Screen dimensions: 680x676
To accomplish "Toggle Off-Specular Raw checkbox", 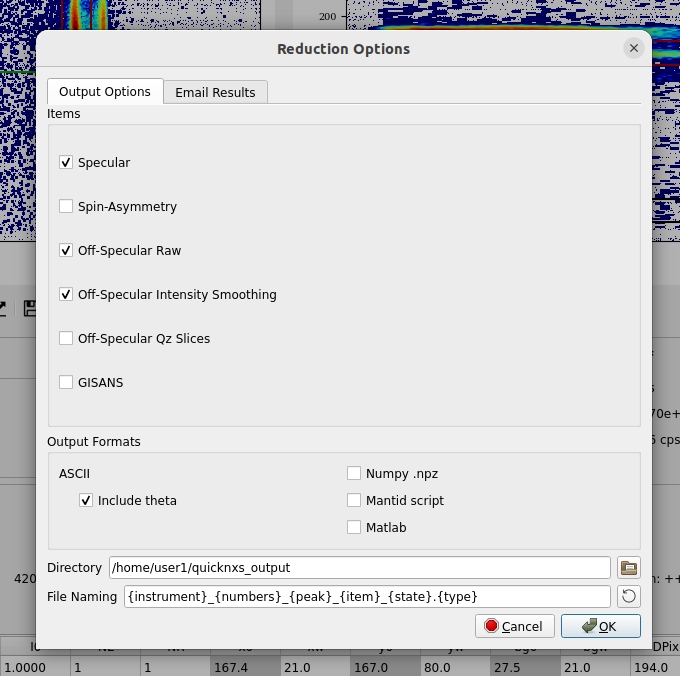I will pos(66,251).
